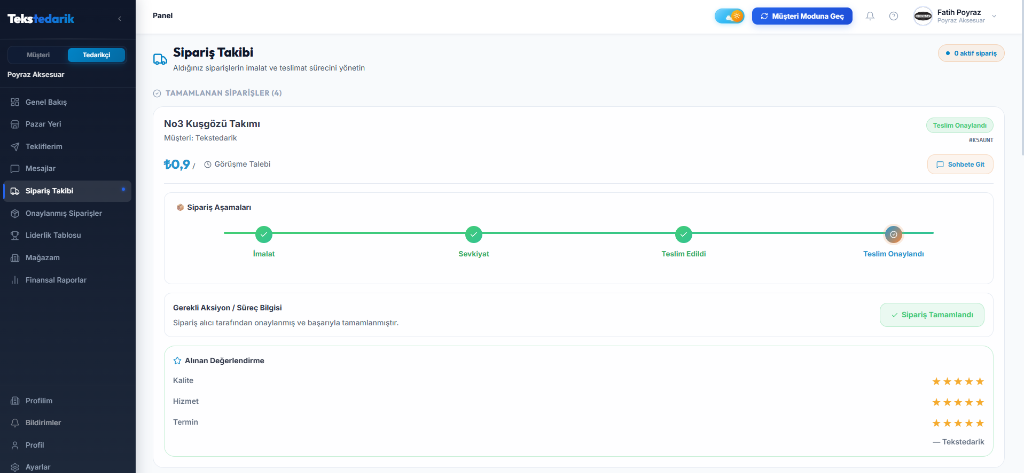Toggle the light/dark theme switch

[x=729, y=16]
